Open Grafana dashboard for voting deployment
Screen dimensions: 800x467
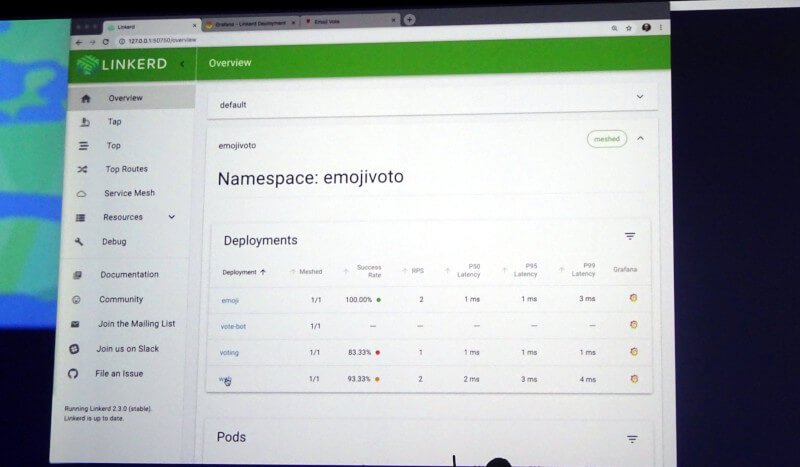click(634, 352)
